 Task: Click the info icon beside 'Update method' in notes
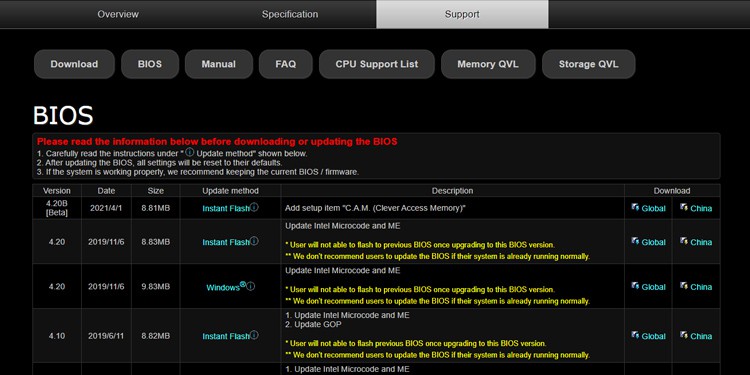[x=189, y=152]
